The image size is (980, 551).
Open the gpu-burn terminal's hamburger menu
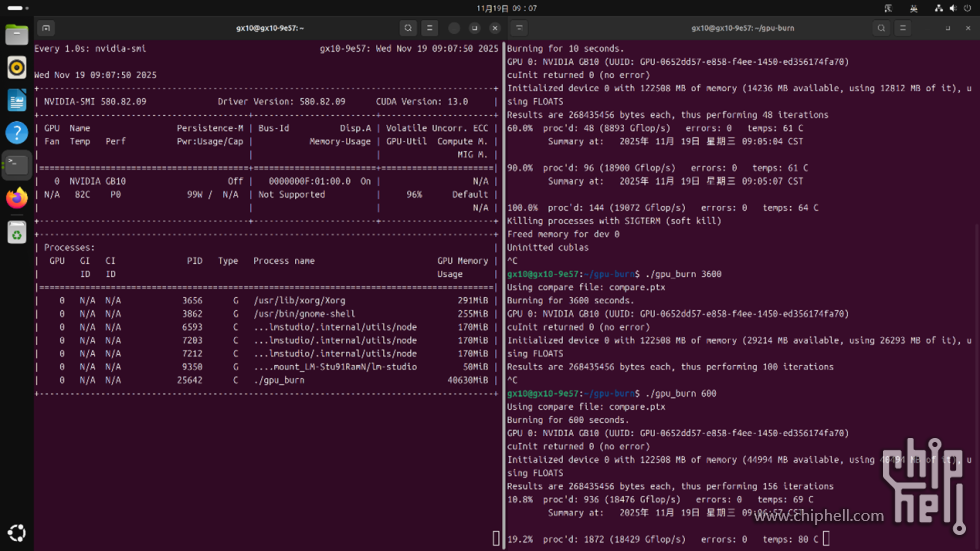coord(902,28)
